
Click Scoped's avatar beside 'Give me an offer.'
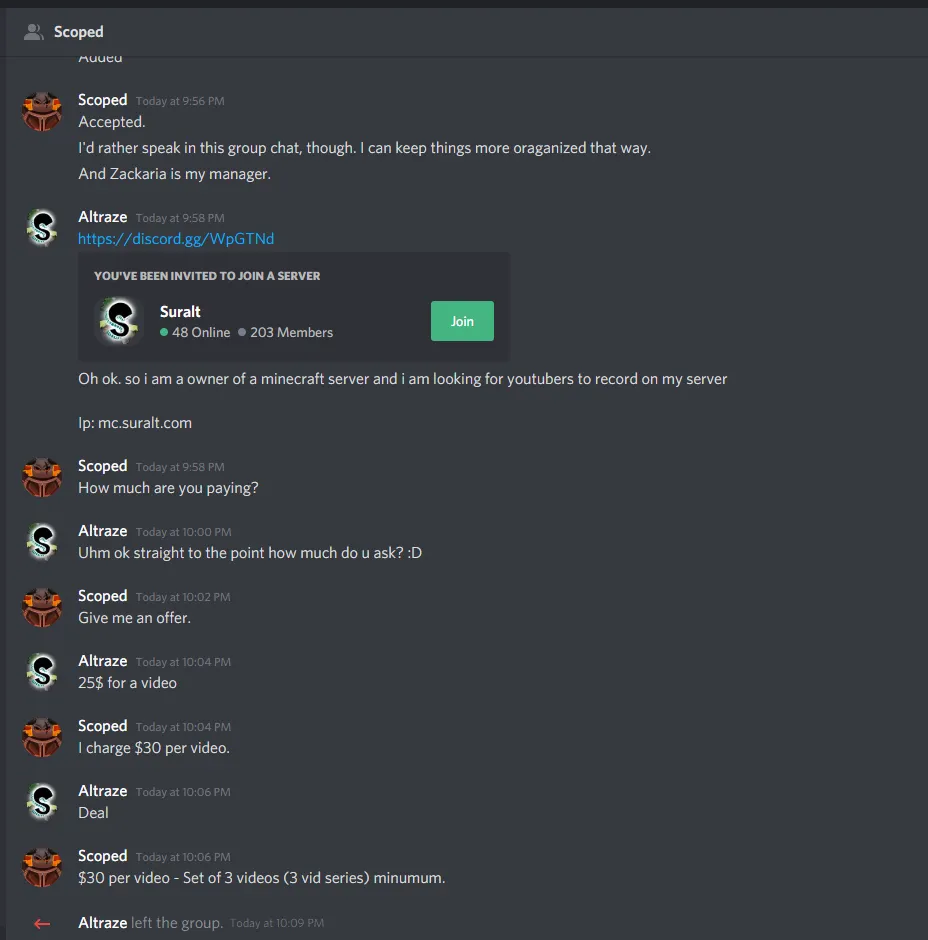43,607
